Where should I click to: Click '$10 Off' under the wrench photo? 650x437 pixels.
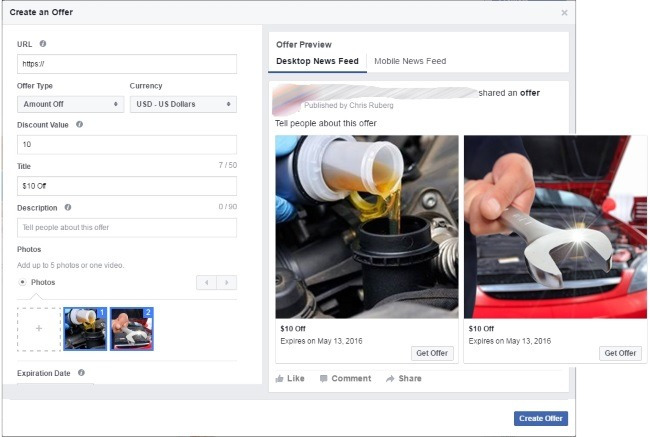pyautogui.click(x=481, y=328)
